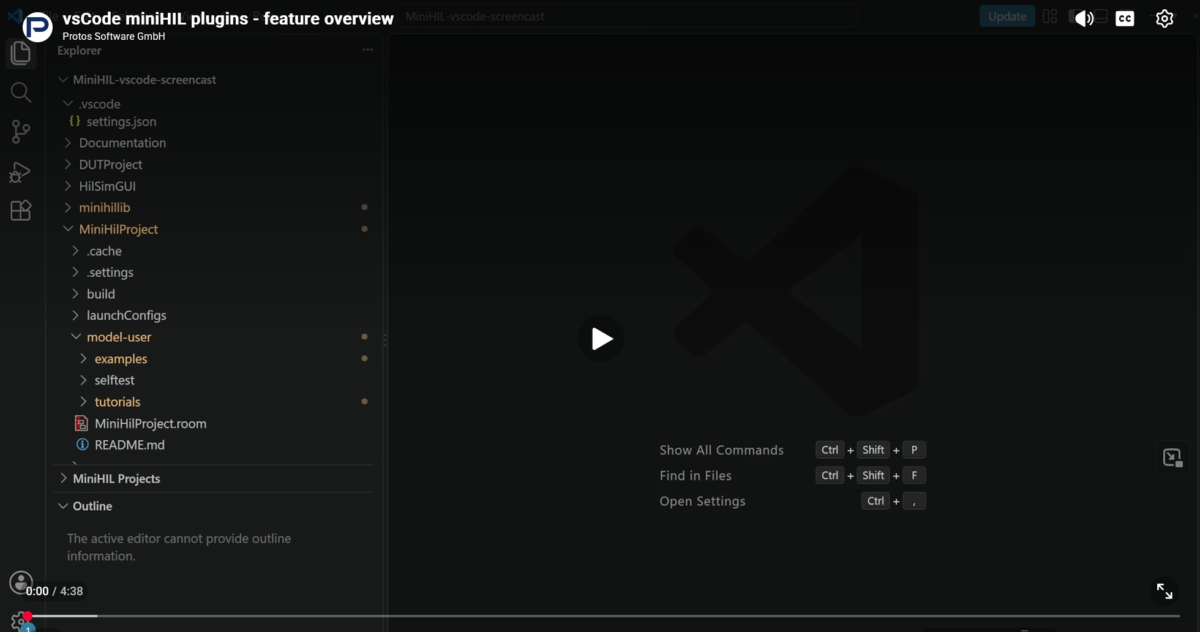This screenshot has width=1200, height=632.
Task: Toggle the panel layout icon in title bar
Action: click(1100, 16)
